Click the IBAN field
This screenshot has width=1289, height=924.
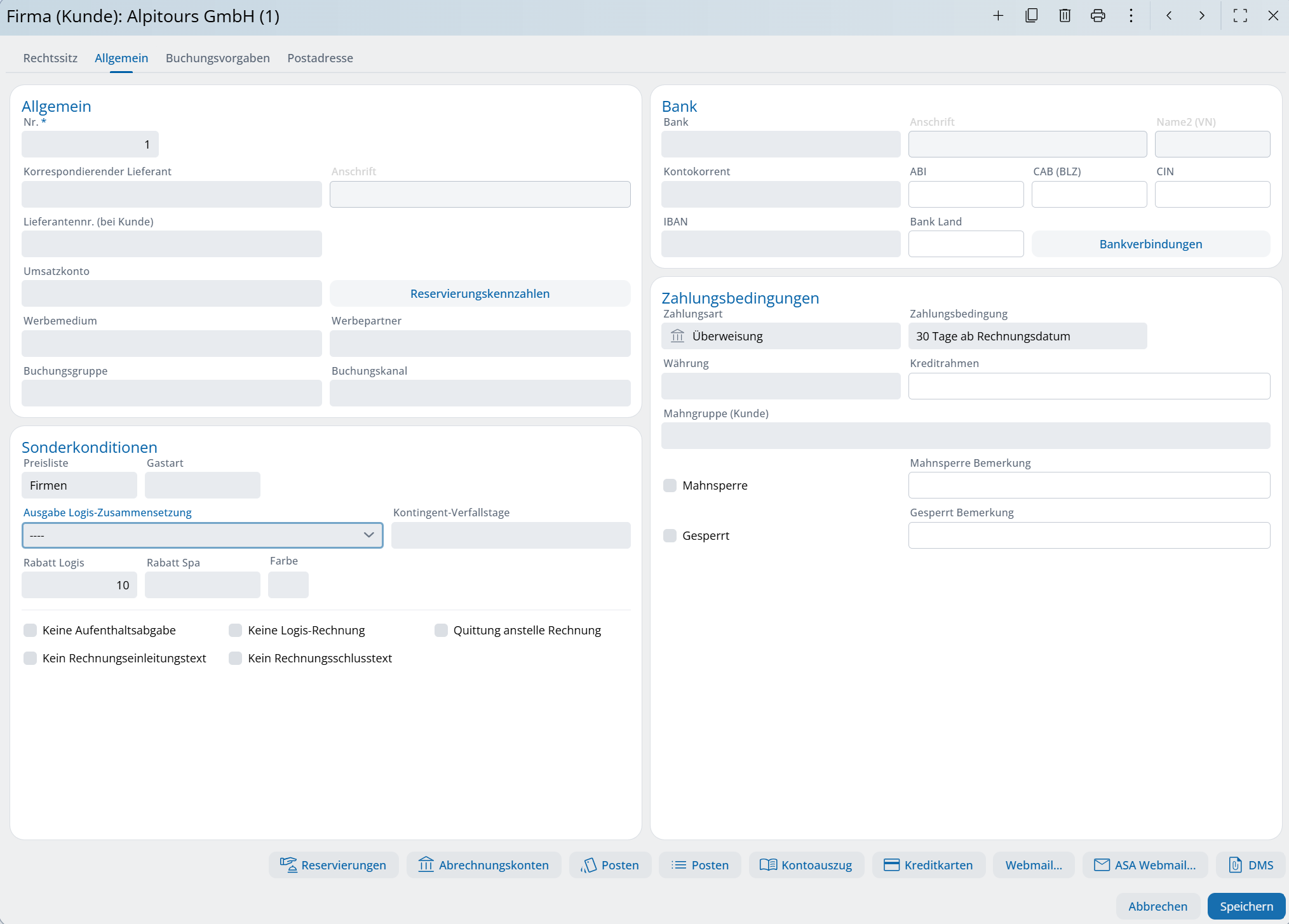coord(781,244)
